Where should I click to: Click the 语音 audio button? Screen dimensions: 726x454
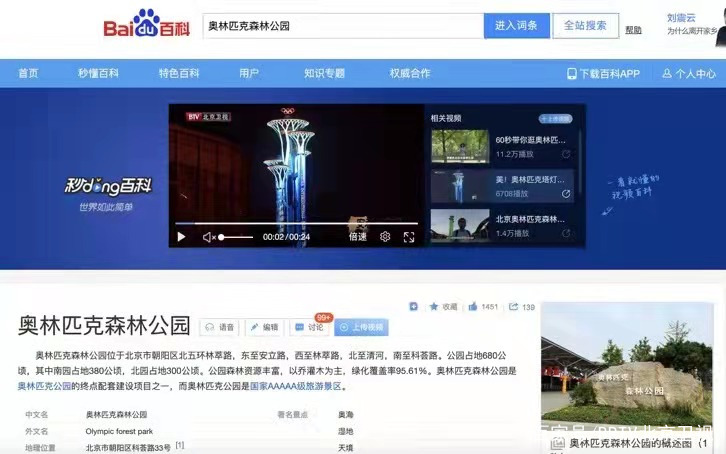tap(220, 327)
